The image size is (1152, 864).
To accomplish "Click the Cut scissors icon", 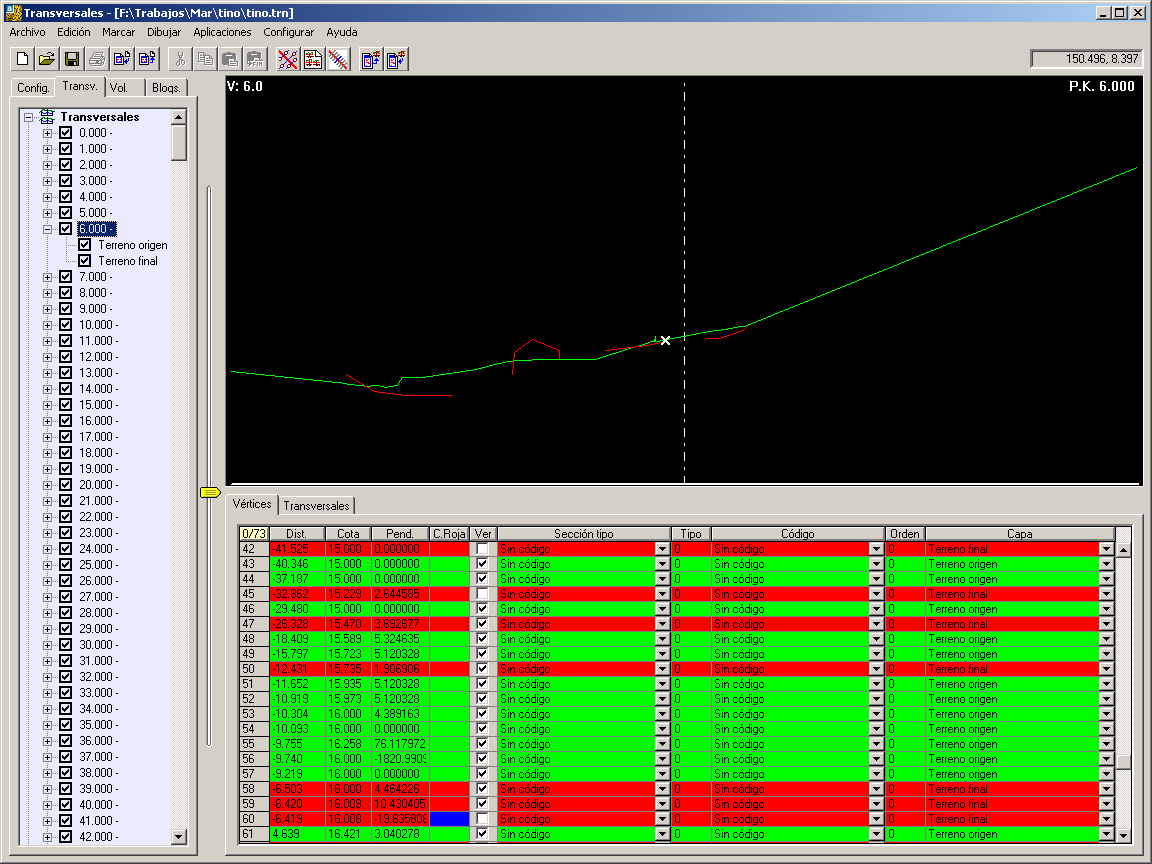I will click(x=180, y=60).
